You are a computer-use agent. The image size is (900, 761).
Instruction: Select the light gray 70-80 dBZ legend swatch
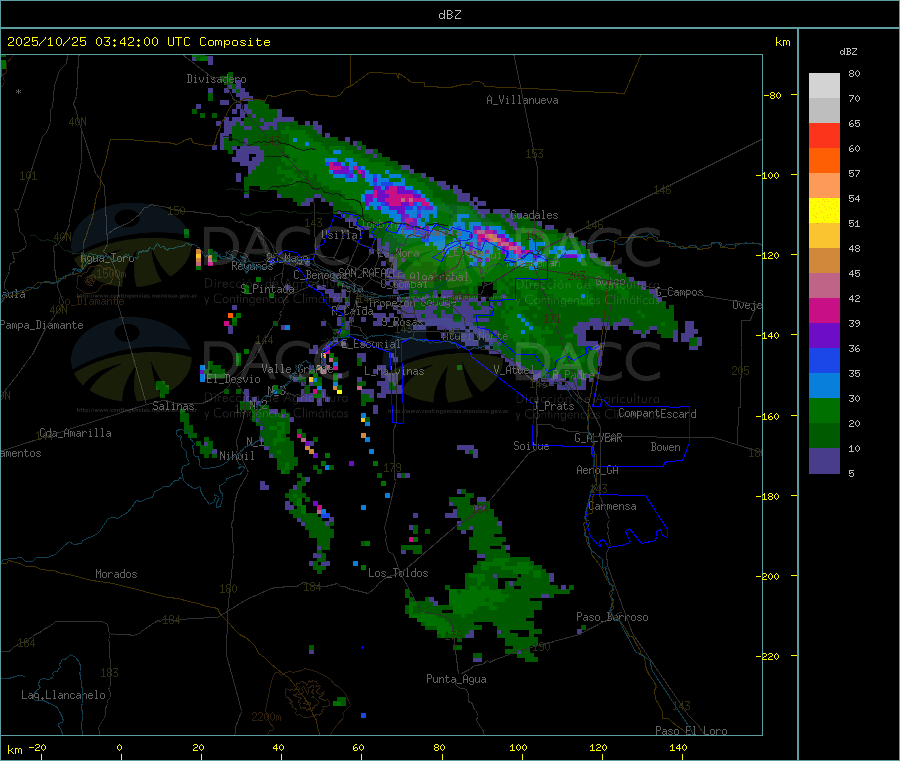coord(824,86)
